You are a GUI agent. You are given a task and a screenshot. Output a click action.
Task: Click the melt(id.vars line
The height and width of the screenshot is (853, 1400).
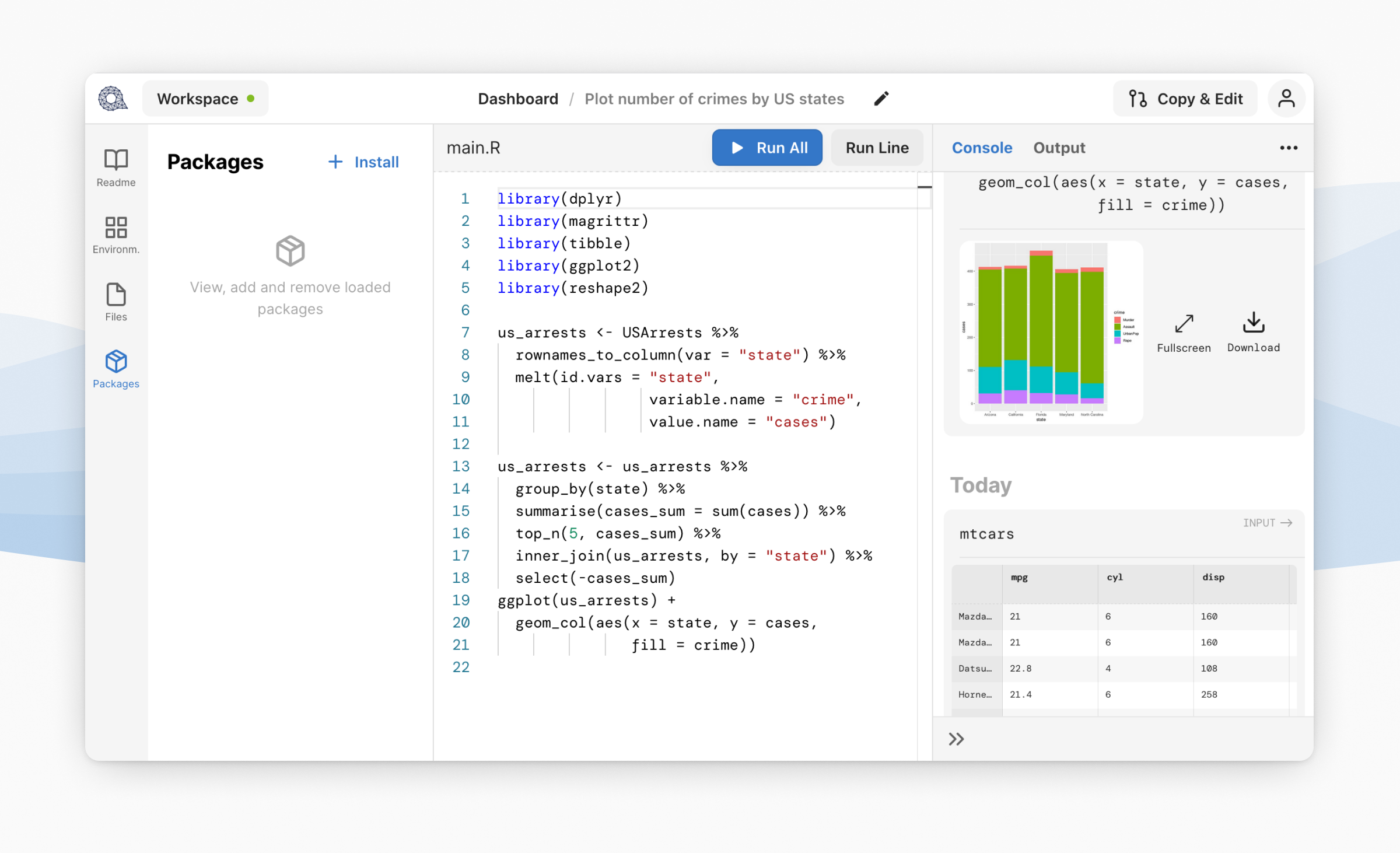point(617,377)
